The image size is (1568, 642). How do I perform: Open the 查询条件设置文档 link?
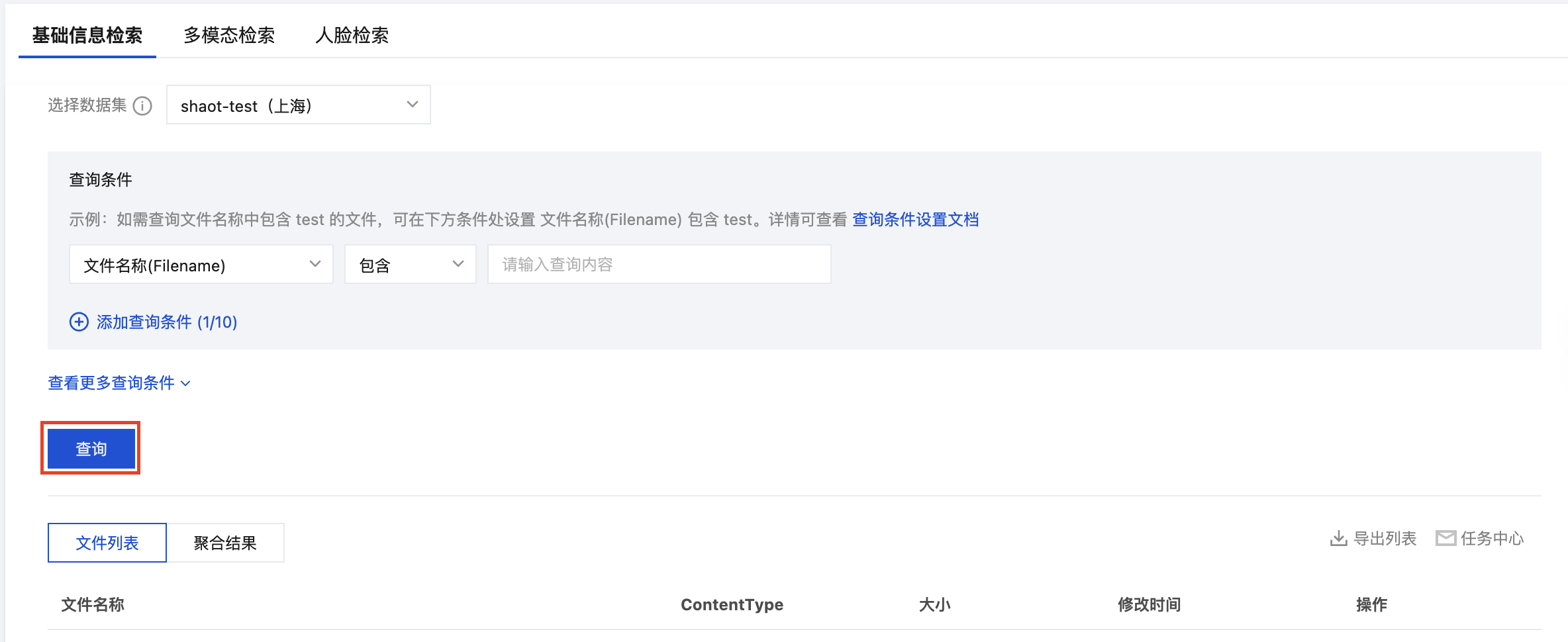click(x=915, y=220)
